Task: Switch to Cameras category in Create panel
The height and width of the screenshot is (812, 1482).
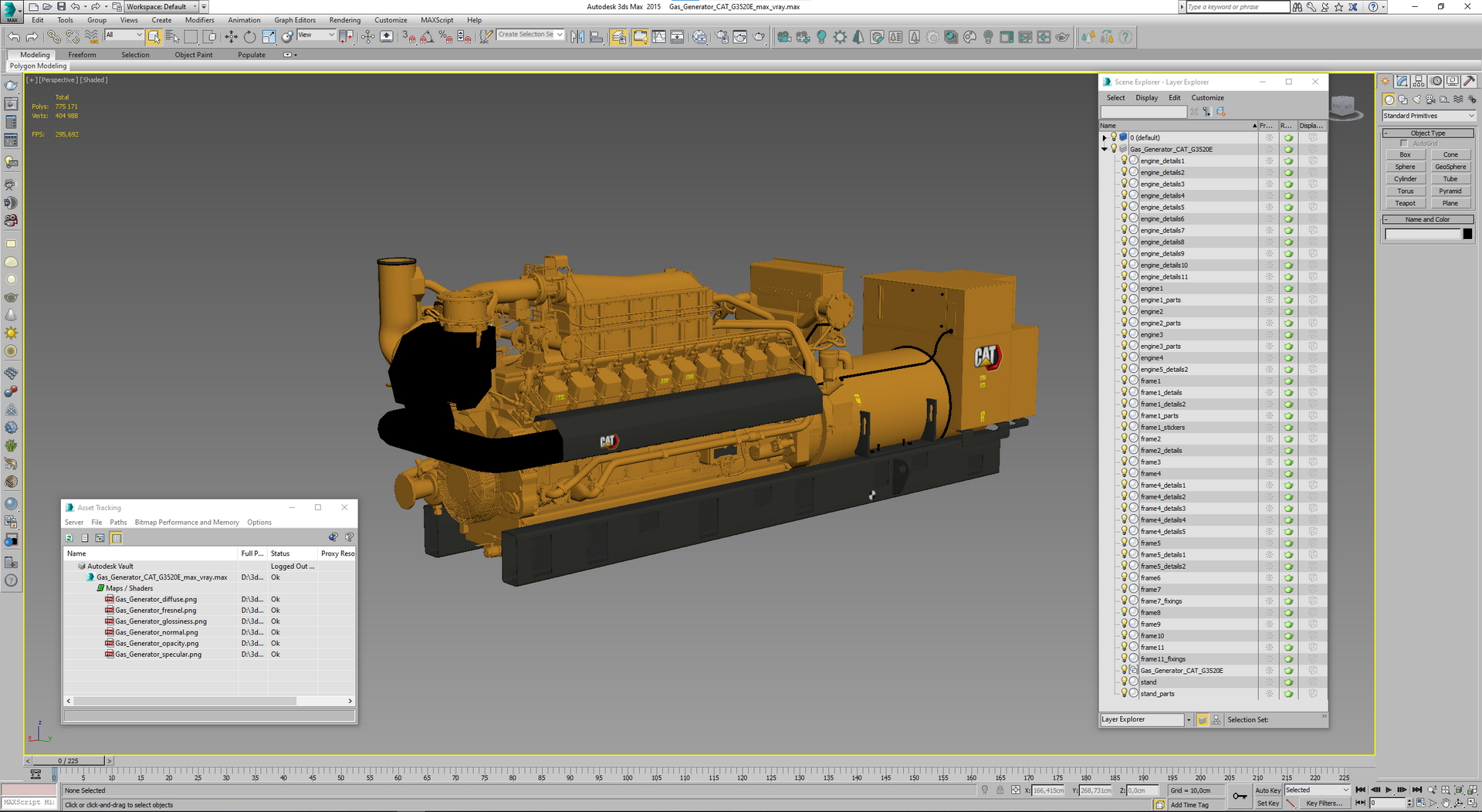Action: [1430, 100]
